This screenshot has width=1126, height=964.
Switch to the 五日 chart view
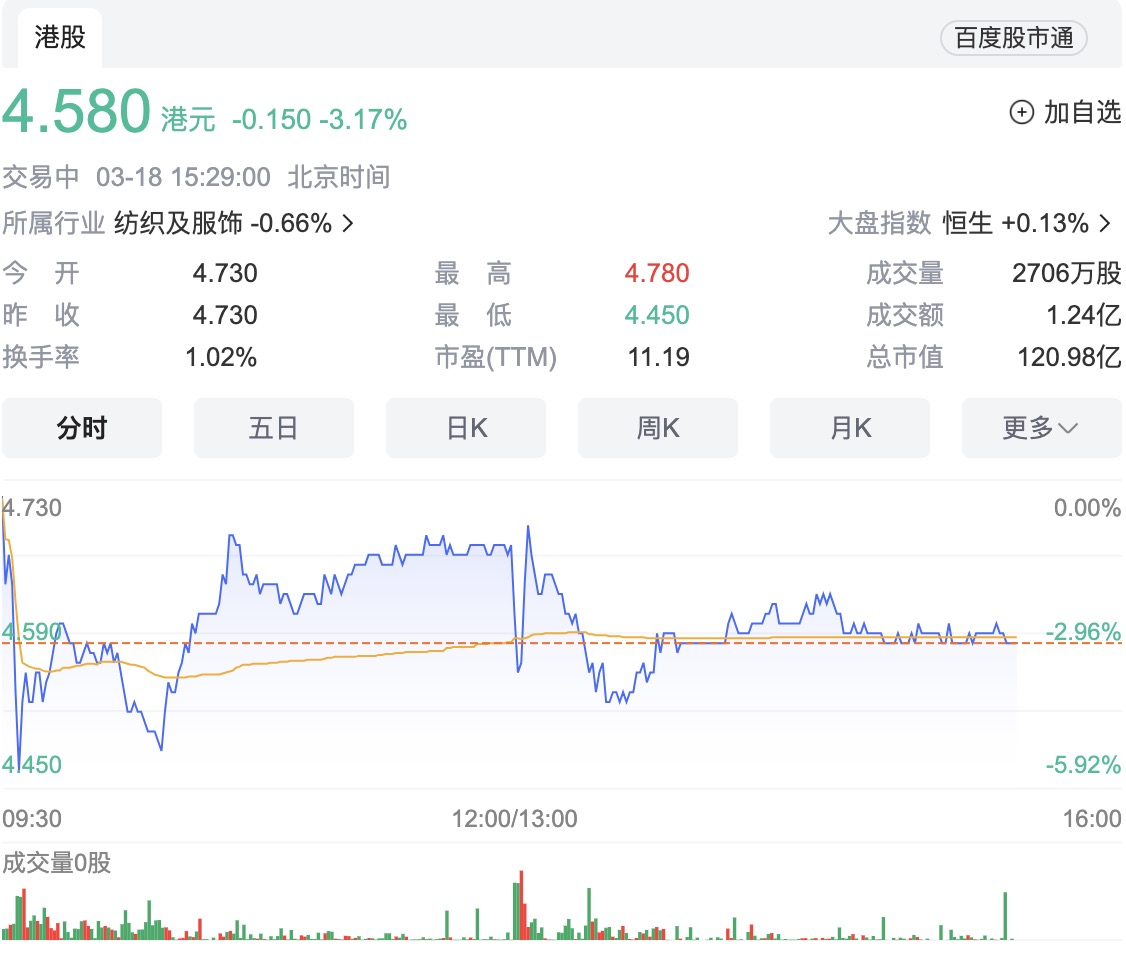coord(274,428)
